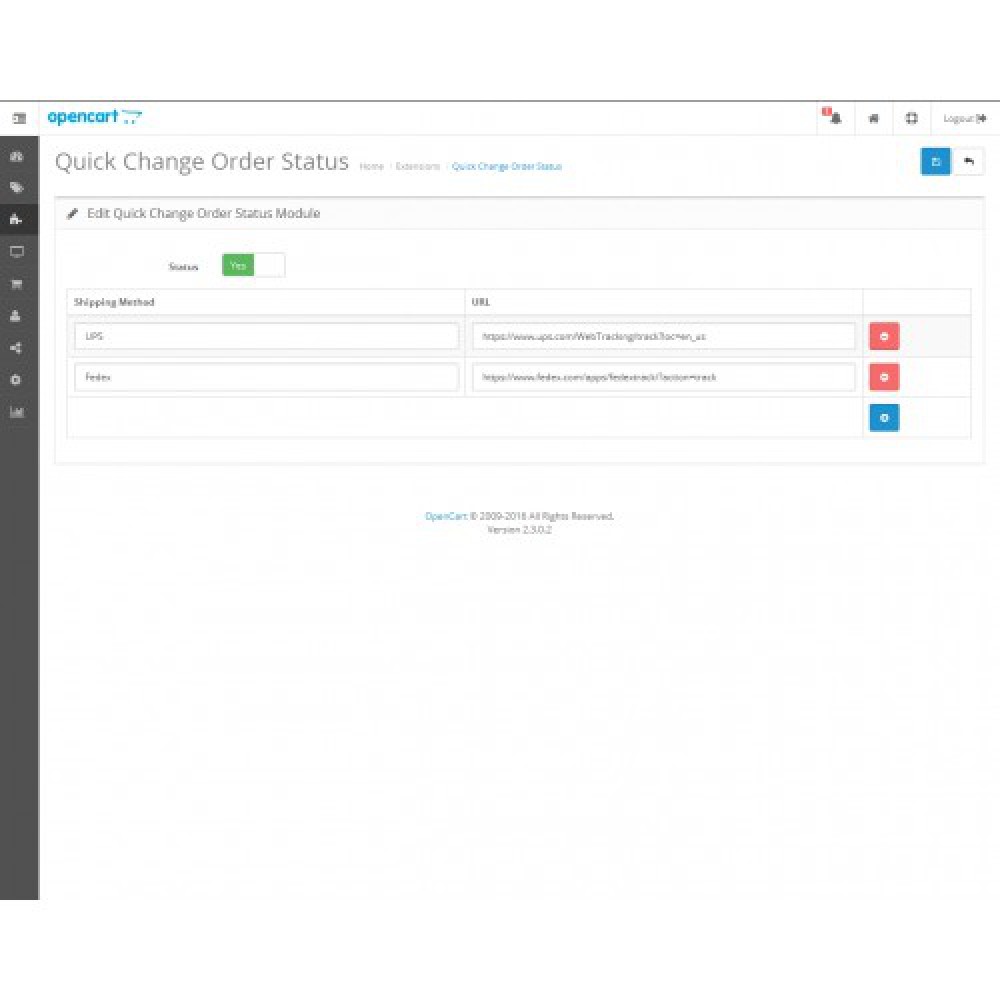Remove the UPS shipping method row
The width and height of the screenshot is (1000, 1000).
coord(884,337)
